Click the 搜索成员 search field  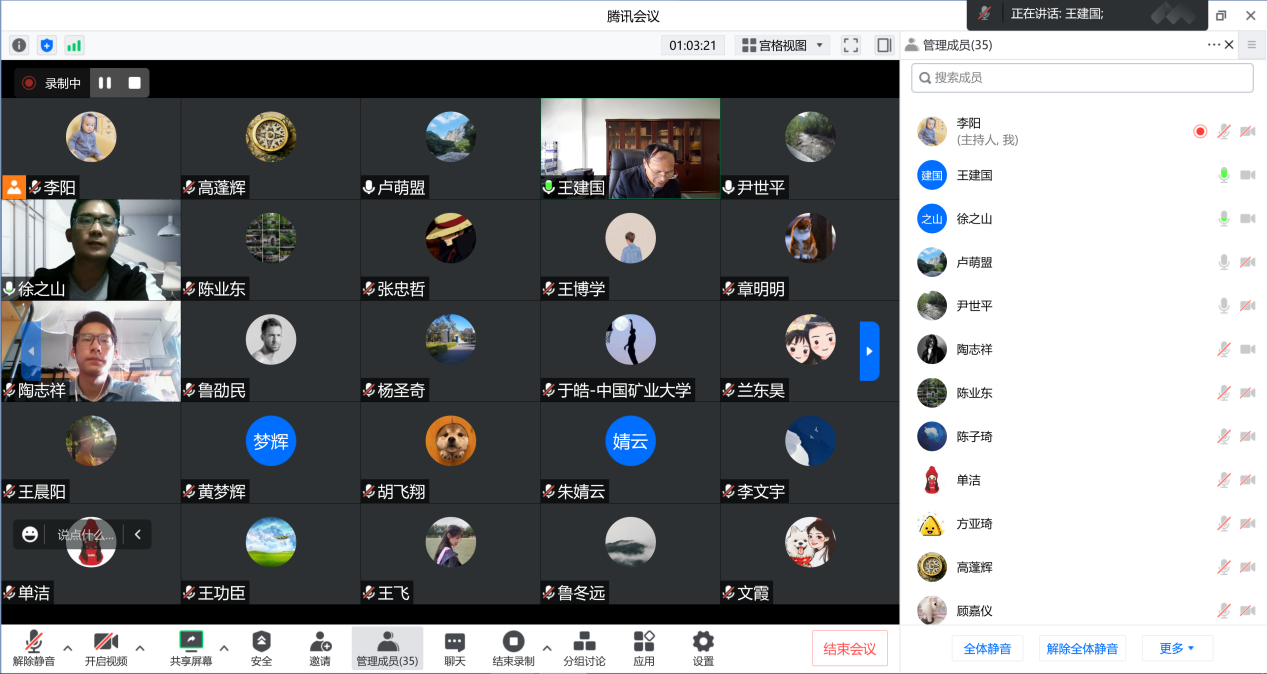click(1082, 78)
